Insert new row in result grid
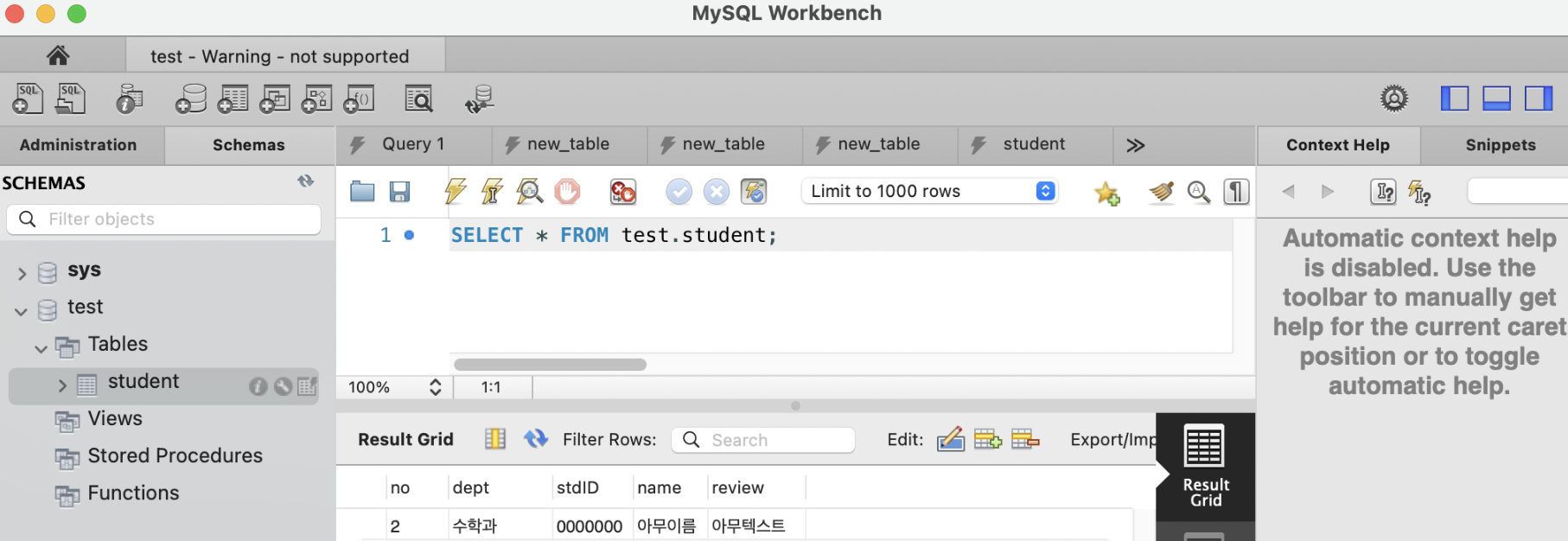The image size is (1568, 541). point(987,439)
